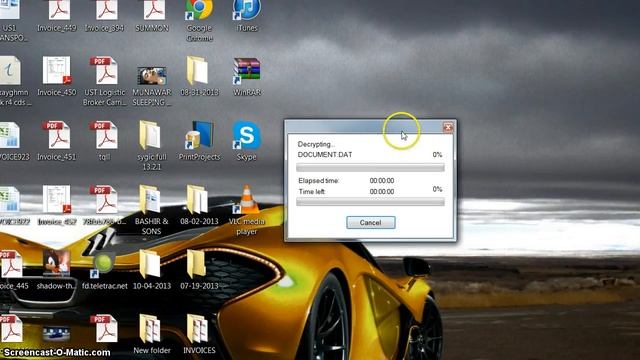
Task: Click the Time left label
Action: pyautogui.click(x=312, y=191)
